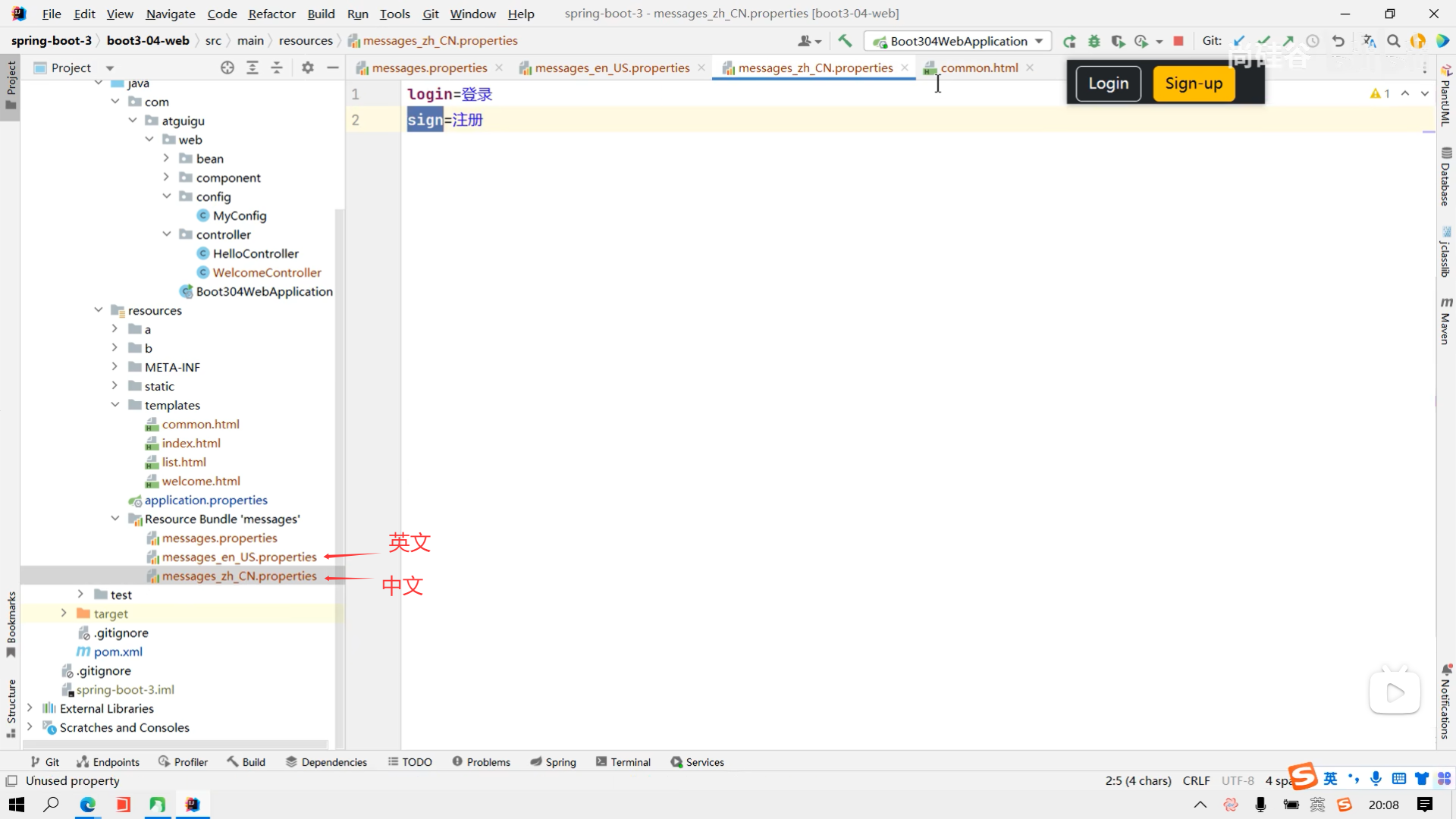Open the messages.properties file in the tree
Screen dimensions: 1456x819
click(219, 538)
